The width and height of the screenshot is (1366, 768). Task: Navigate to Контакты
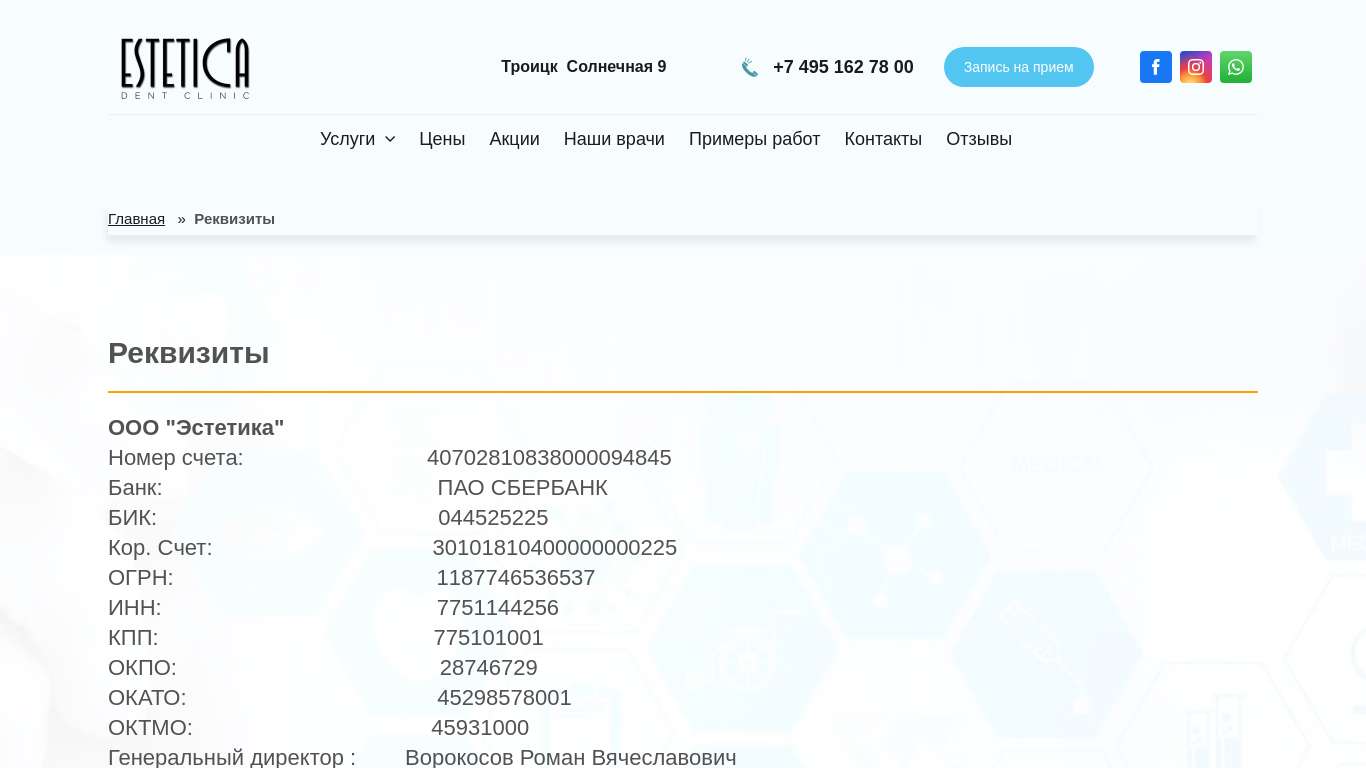click(883, 139)
